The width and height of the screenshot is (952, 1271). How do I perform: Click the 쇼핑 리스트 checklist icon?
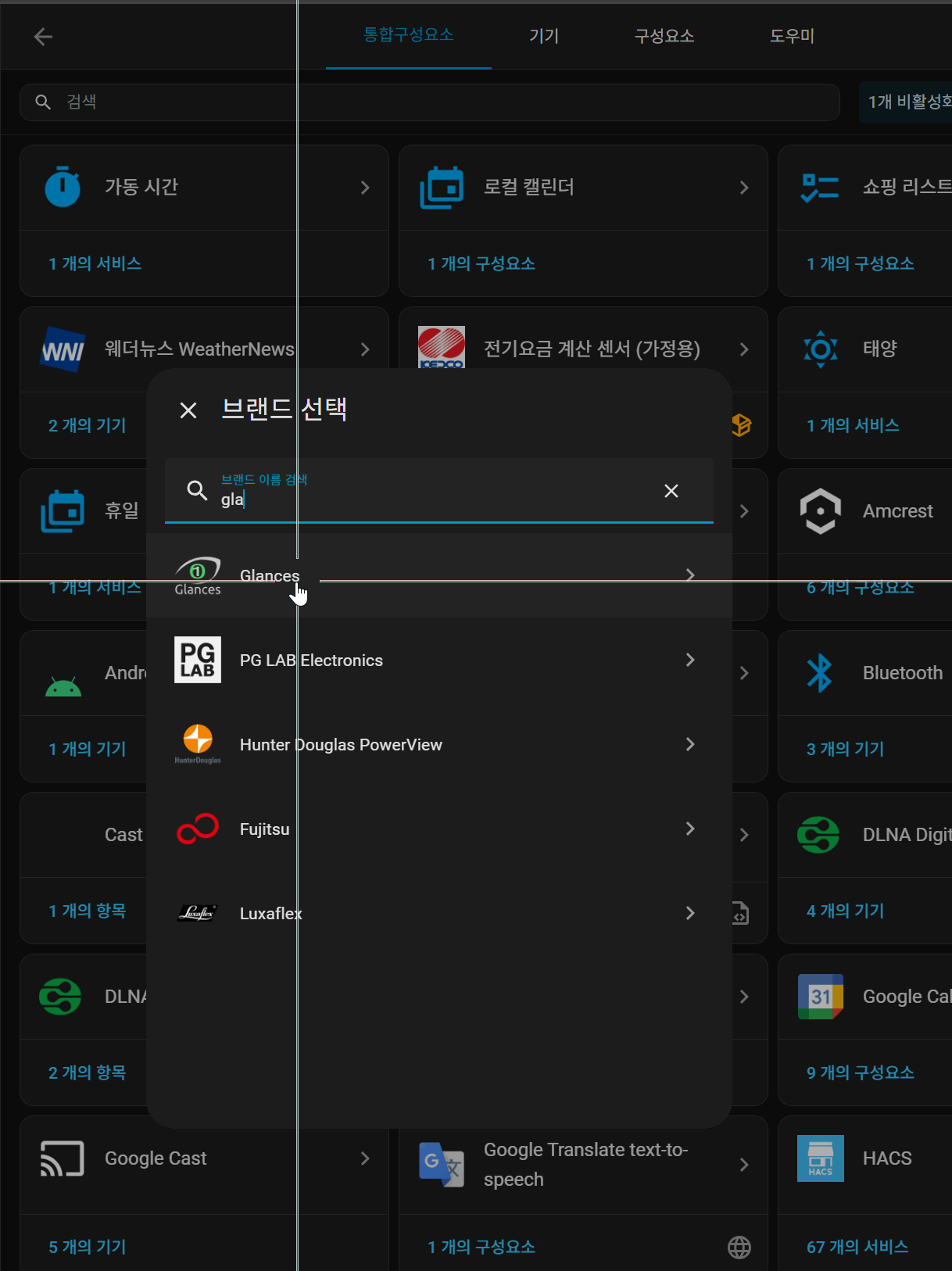(x=820, y=188)
